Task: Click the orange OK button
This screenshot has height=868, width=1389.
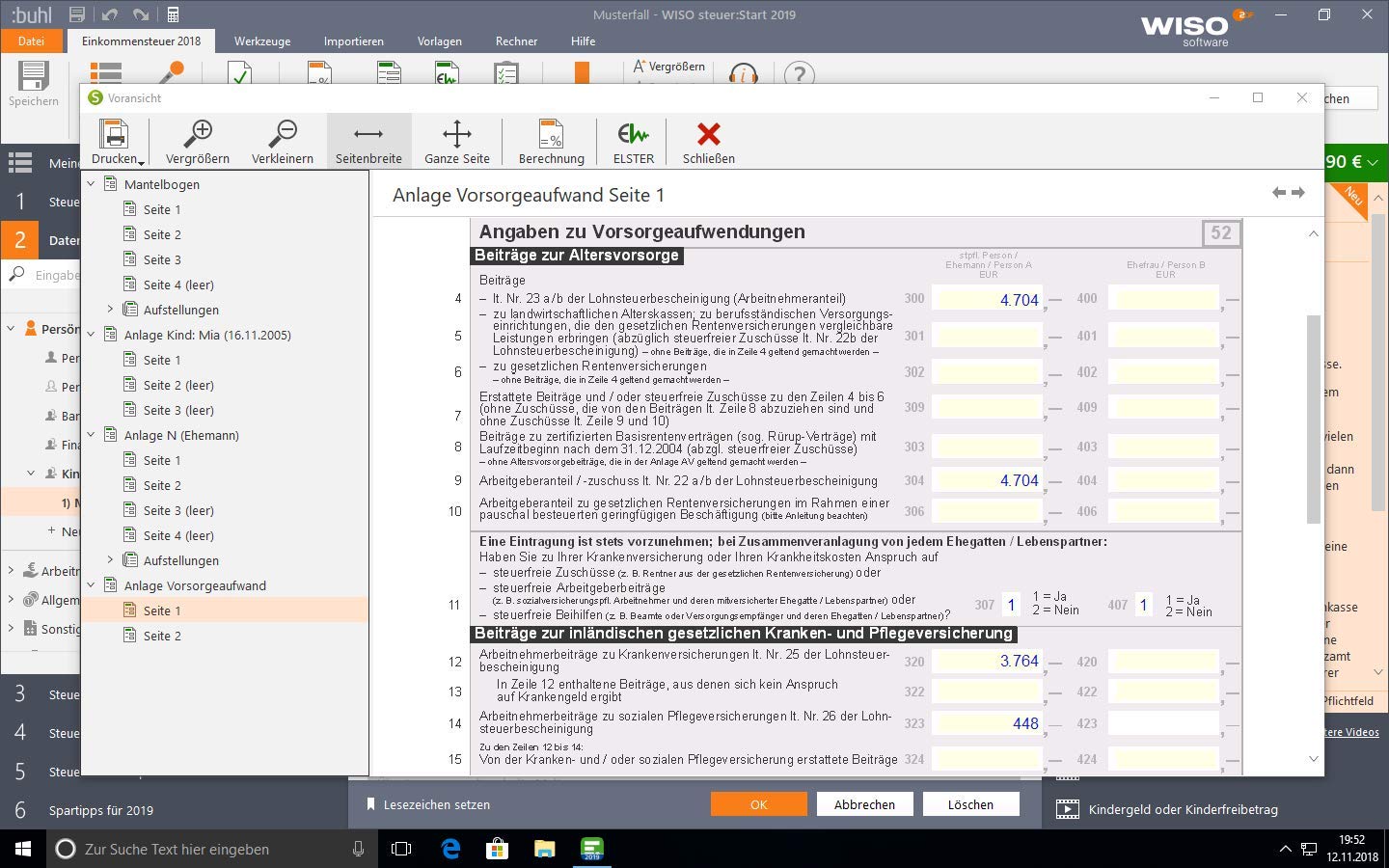Action: [759, 804]
